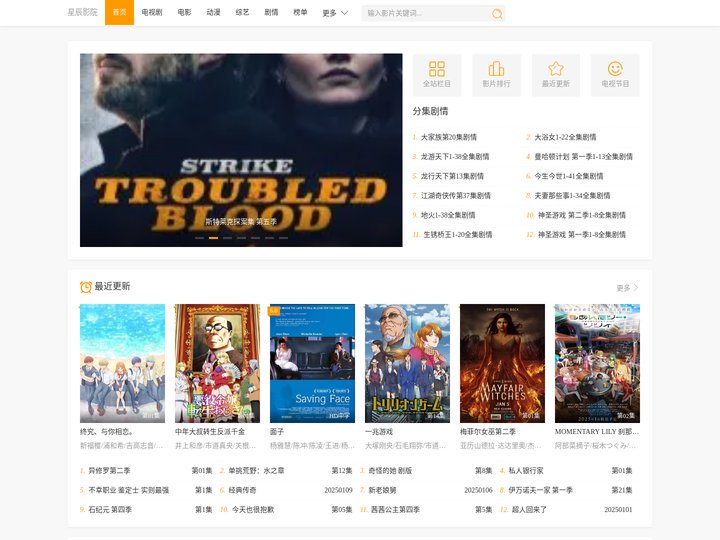Screen dimensions: 720x540
Task: Click the search magnifier icon
Action: click(x=497, y=13)
